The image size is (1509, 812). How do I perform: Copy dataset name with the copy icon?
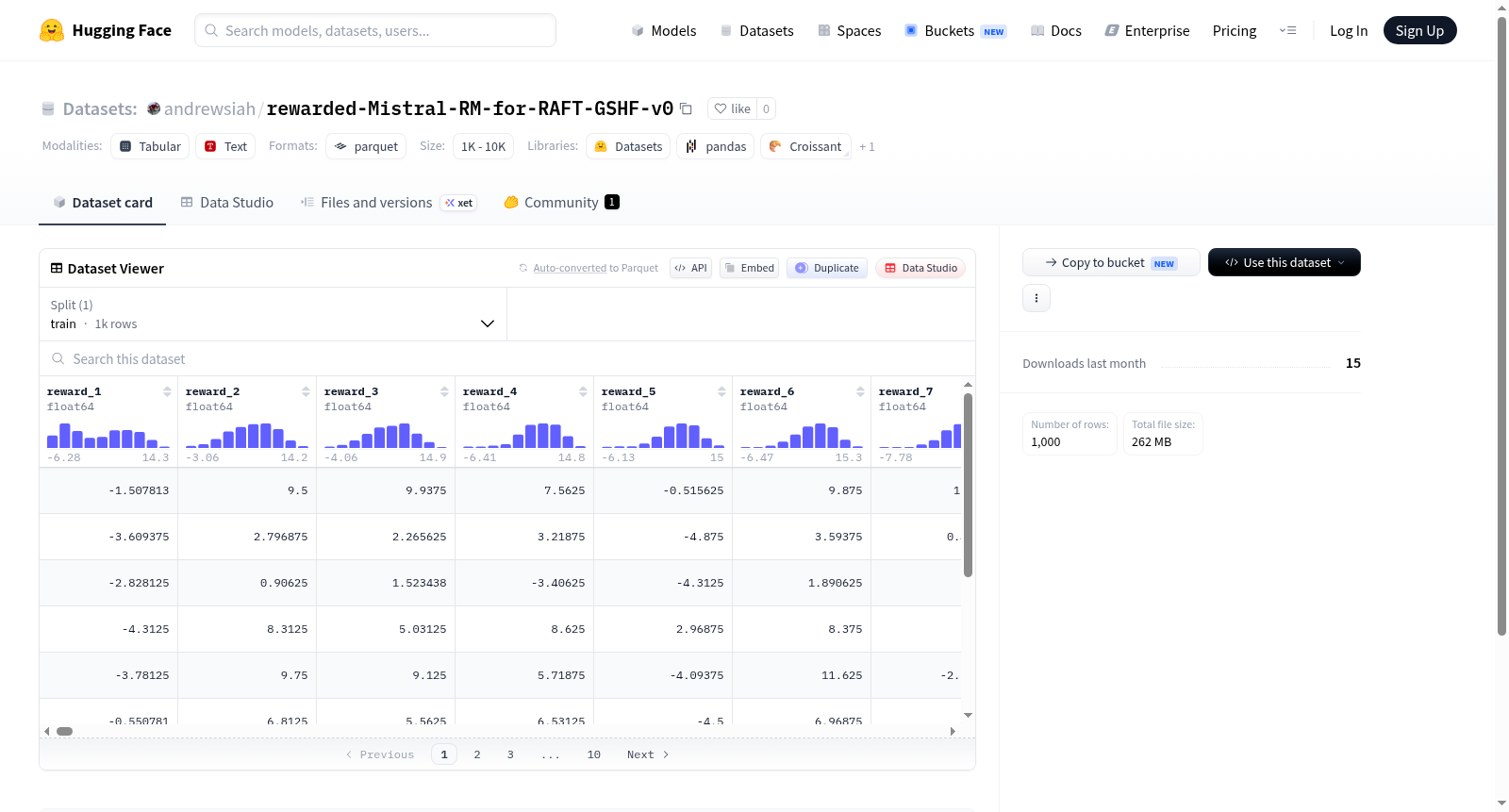[687, 108]
